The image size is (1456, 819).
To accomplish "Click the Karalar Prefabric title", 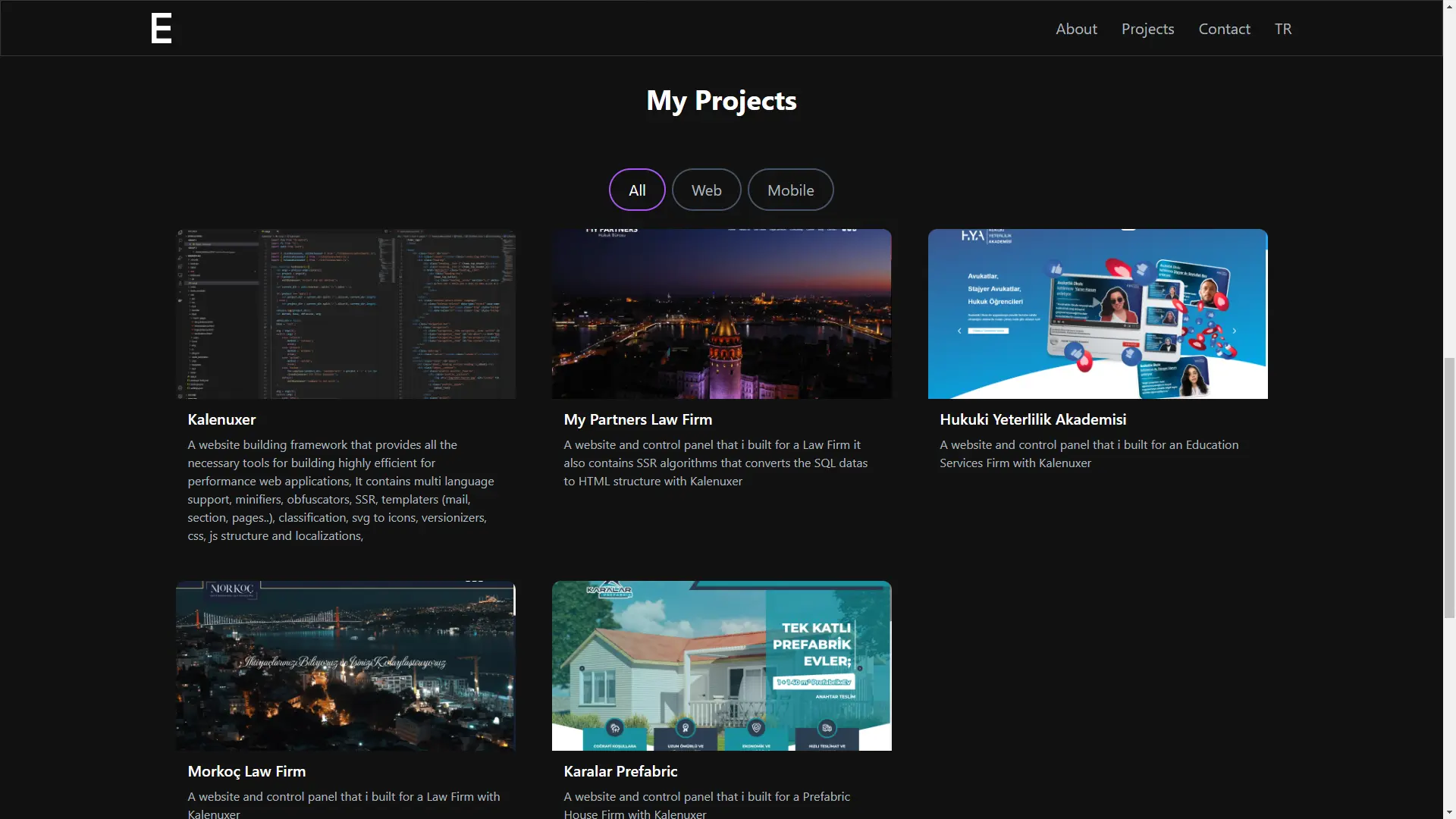I will click(x=620, y=771).
